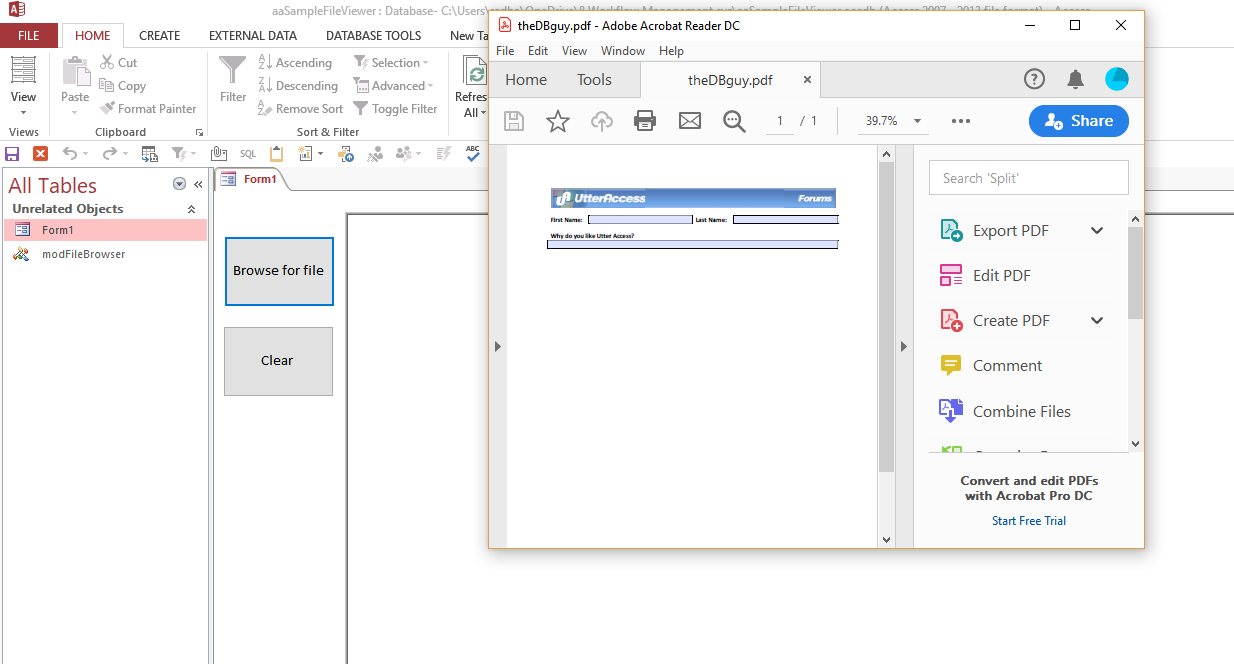Select the Format Painter tool
This screenshot has width=1234, height=664.
click(x=148, y=108)
